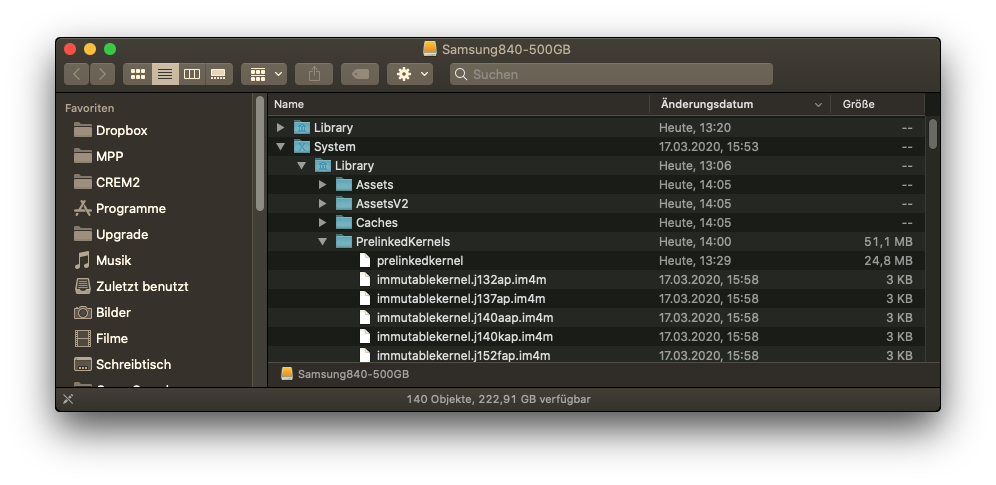Open Musik in the sidebar
This screenshot has width=996, height=485.
[102, 260]
